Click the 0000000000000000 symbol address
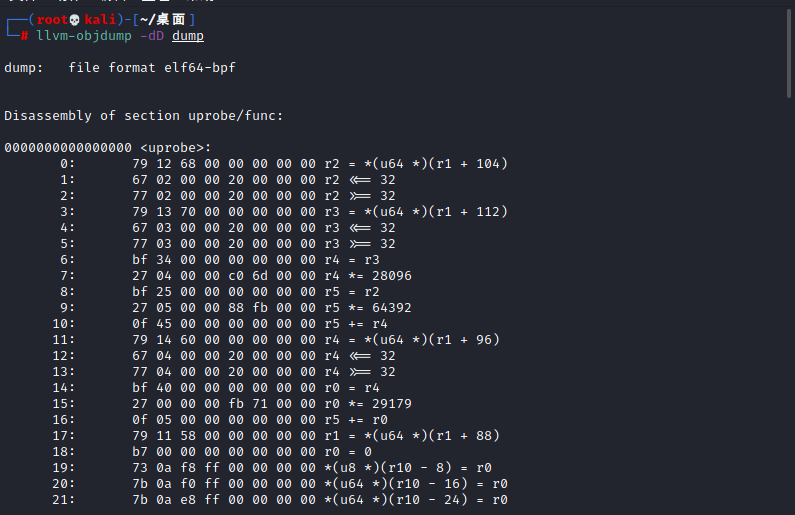 [x=68, y=148]
